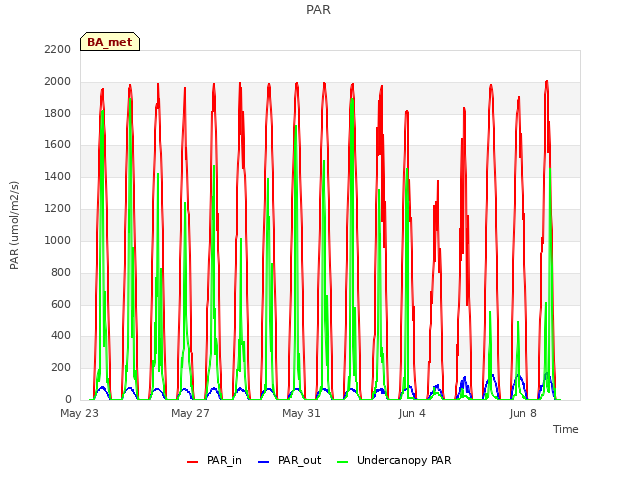Viewport: 640px width, 480px height.
Task: Click the 200 y-axis tick label
Action: [x=61, y=367]
